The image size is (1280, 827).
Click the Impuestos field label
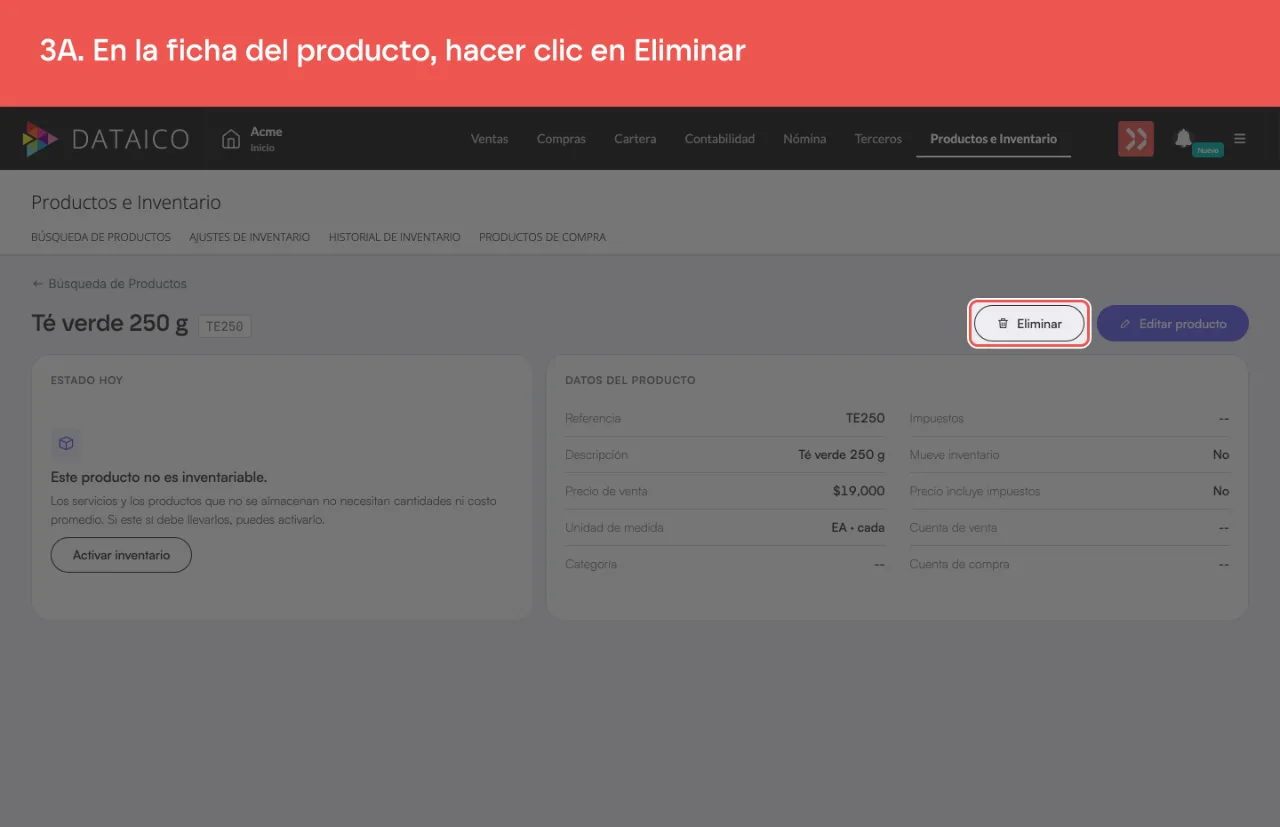(937, 418)
